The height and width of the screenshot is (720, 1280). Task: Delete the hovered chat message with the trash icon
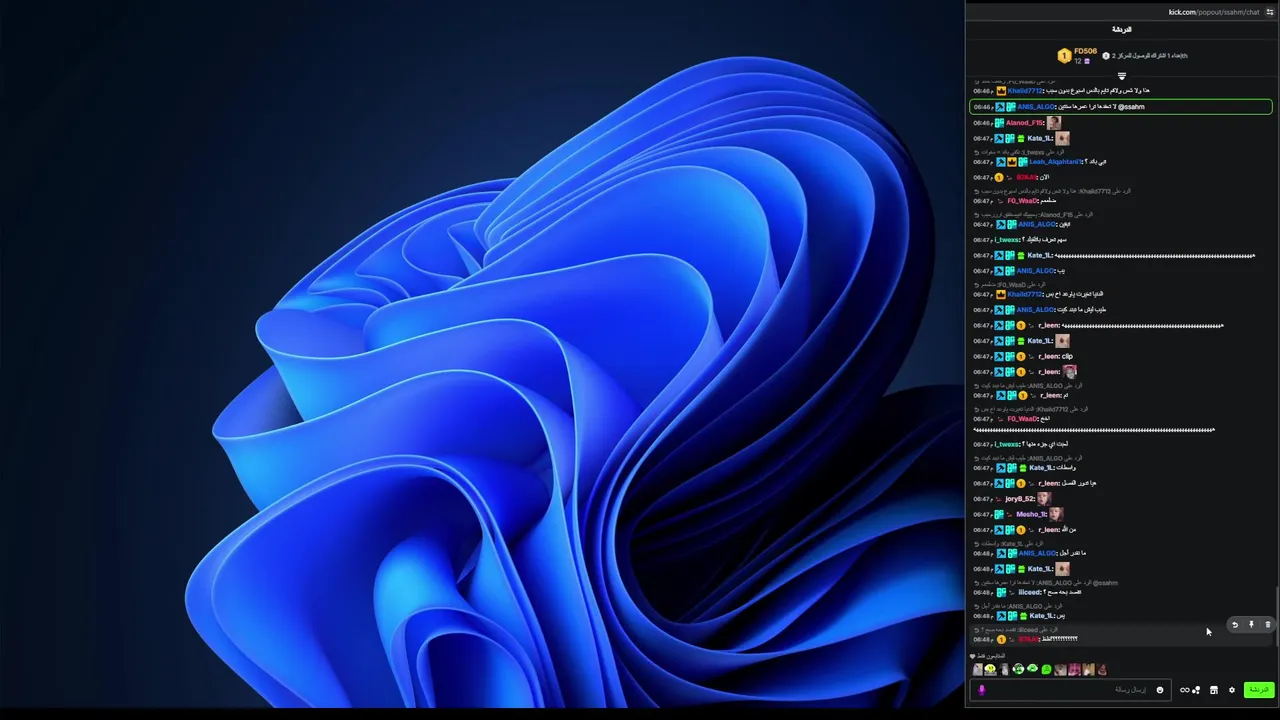[1267, 625]
